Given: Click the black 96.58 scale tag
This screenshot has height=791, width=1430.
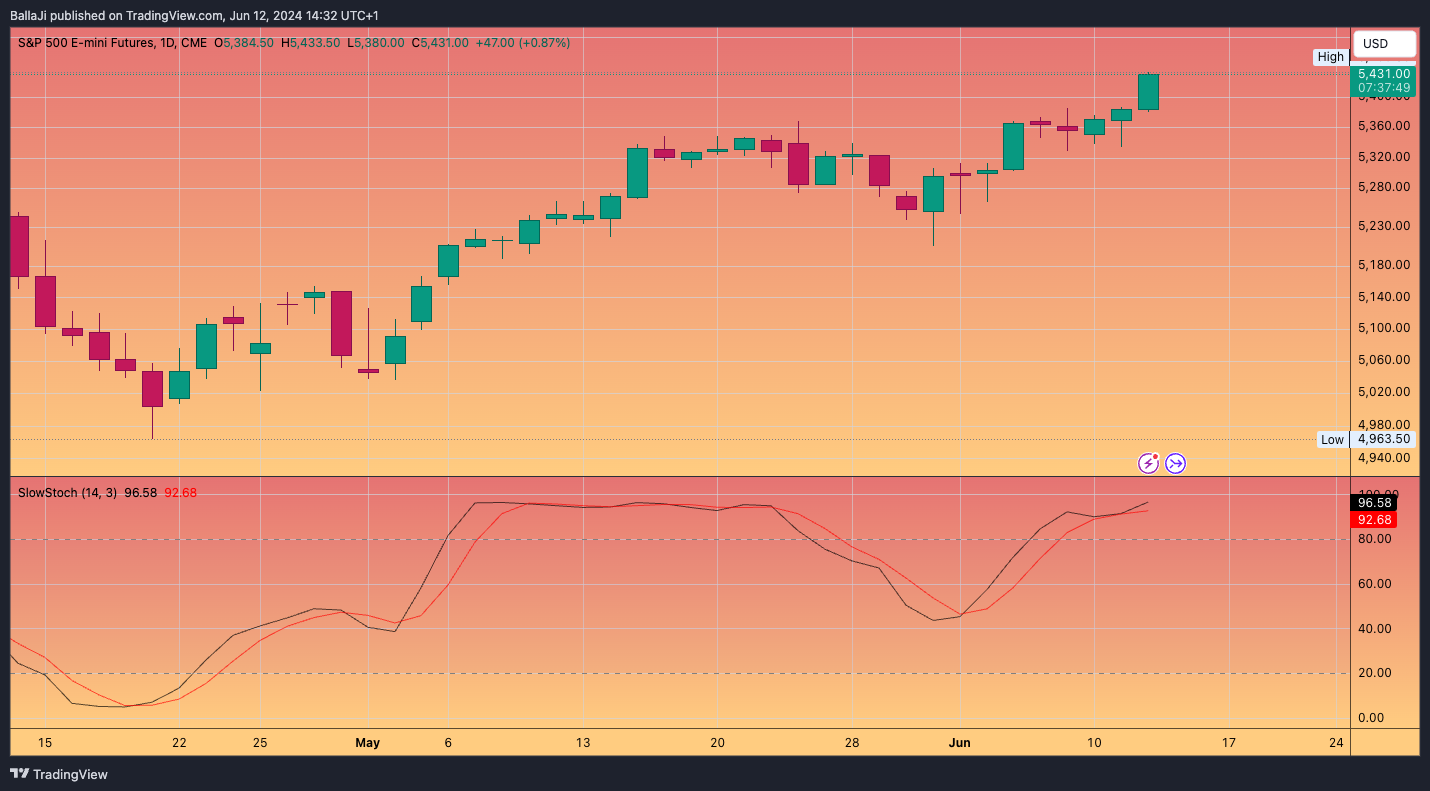Looking at the screenshot, I should pos(1373,503).
